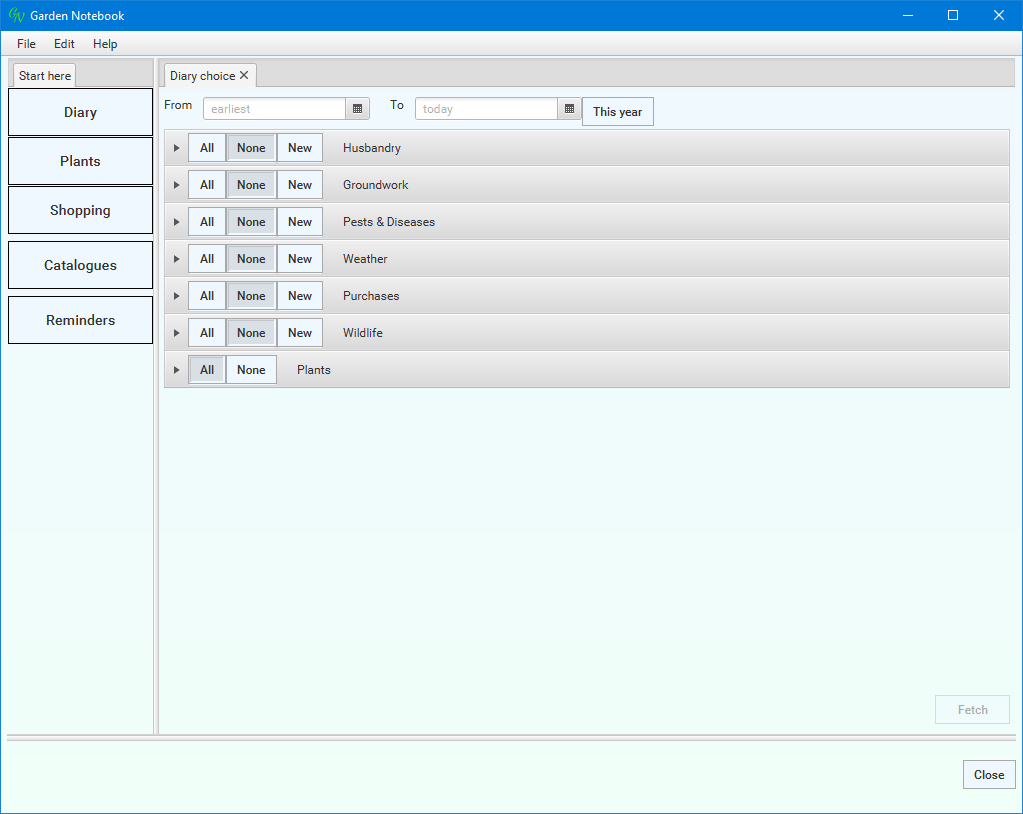Select All for Husbandry entries
The height and width of the screenshot is (814, 1023).
pyautogui.click(x=207, y=148)
